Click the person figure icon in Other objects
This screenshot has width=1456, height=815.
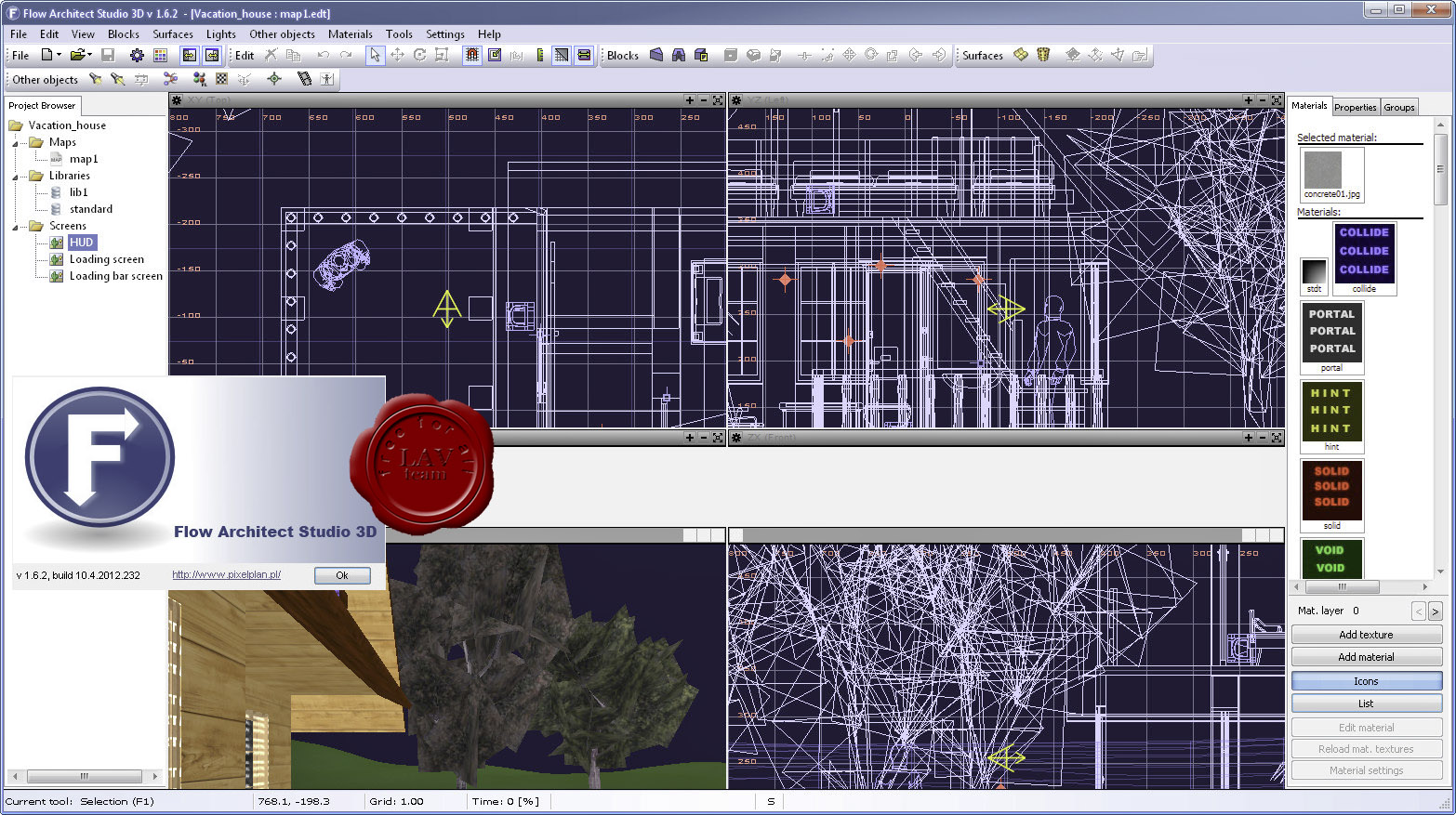(x=326, y=79)
